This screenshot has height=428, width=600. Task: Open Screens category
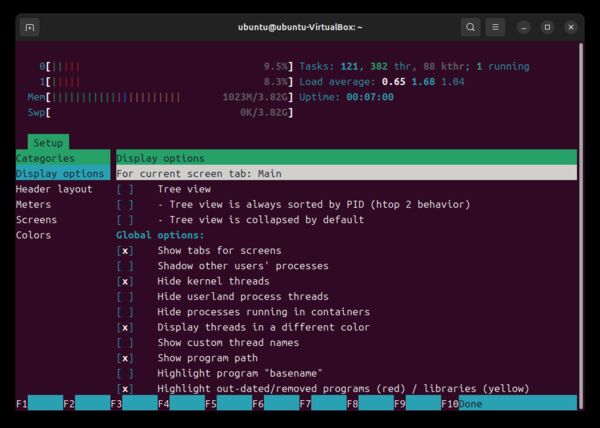pos(36,220)
